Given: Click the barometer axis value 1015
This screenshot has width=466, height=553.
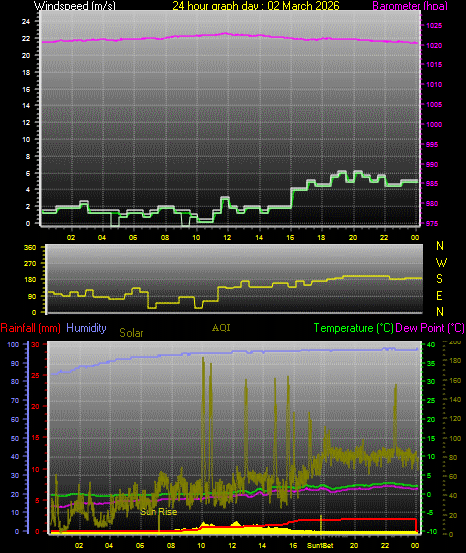Looking at the screenshot, I should tap(434, 65).
